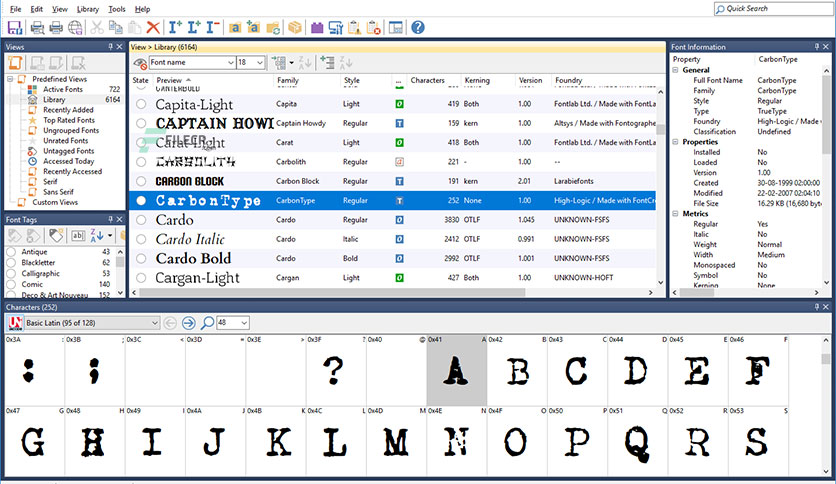Toggle state circle for Carbon Block font
Image resolution: width=836 pixels, height=484 pixels.
[x=141, y=181]
